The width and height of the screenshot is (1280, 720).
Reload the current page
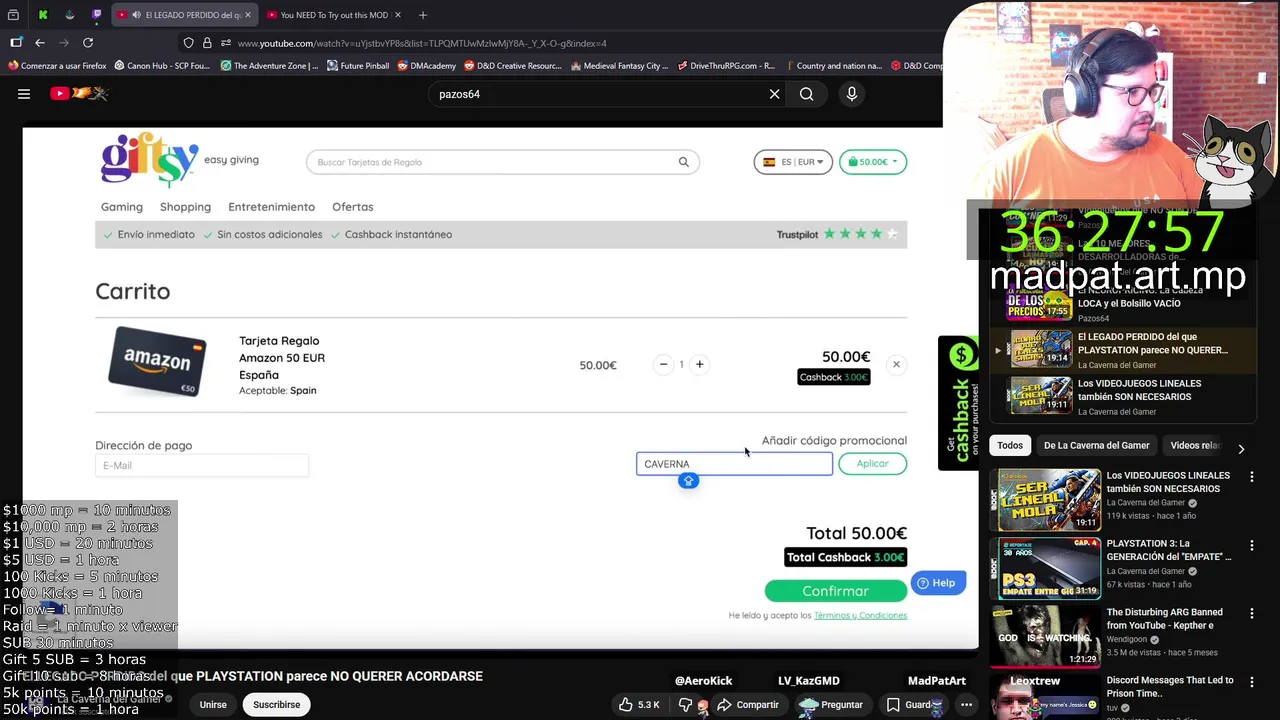point(88,43)
